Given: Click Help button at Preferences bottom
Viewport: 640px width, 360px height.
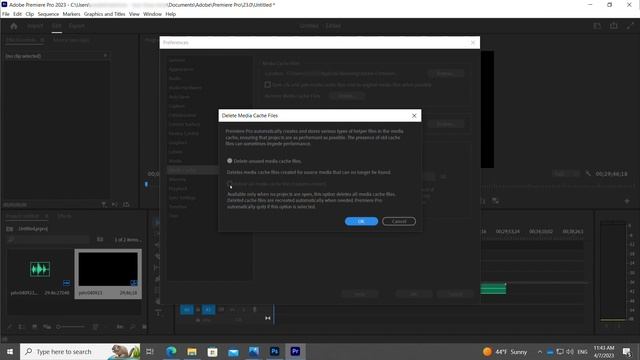Looking at the screenshot, I should click(360, 294).
